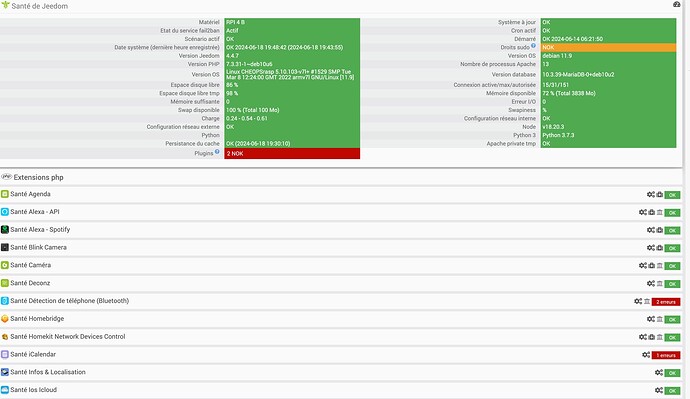Click the briefcase icon on Santé Blink Camera row
690x399 pixels.
pos(659,248)
